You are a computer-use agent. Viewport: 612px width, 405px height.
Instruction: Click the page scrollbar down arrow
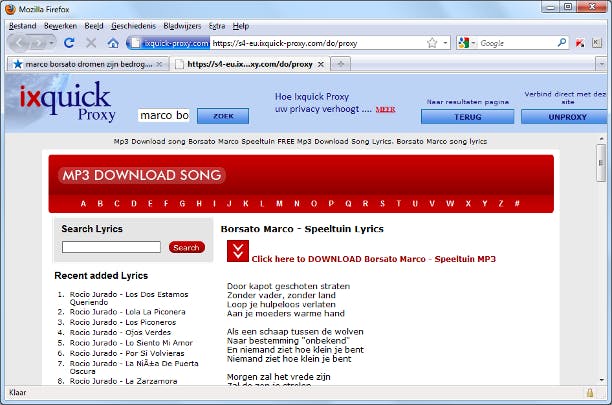coord(601,380)
